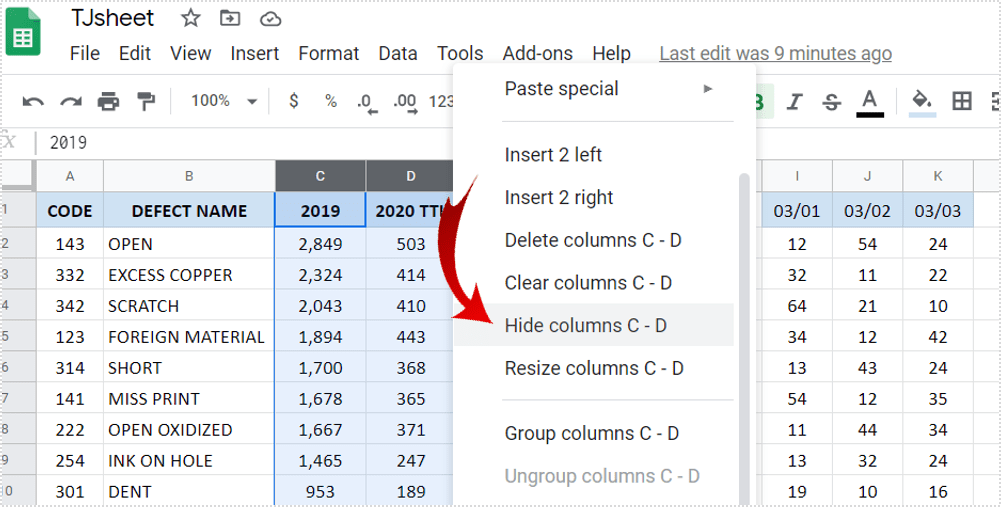The image size is (1001, 507).
Task: Toggle italic formatting
Action: (x=795, y=101)
